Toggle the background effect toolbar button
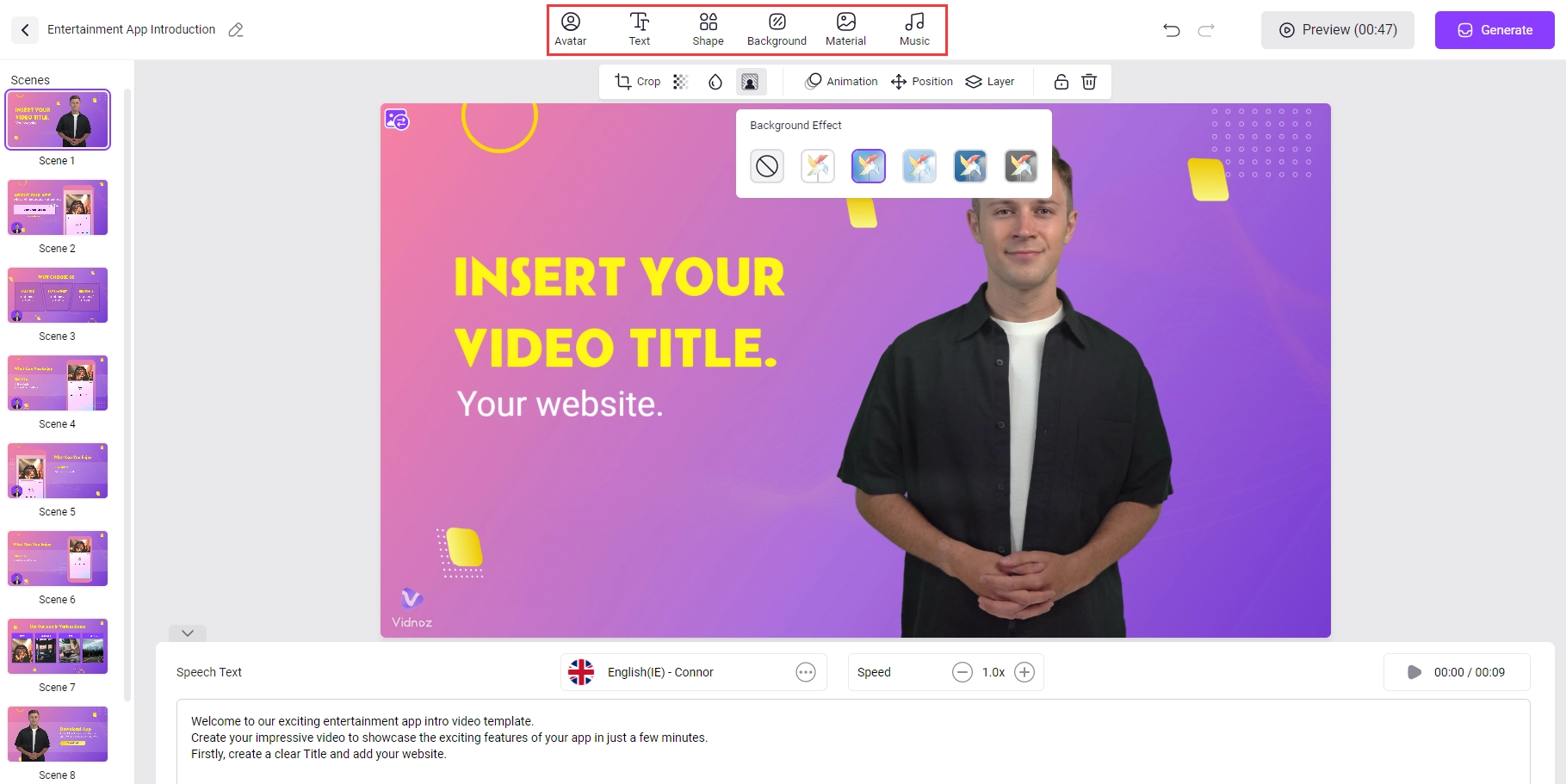 point(750,82)
